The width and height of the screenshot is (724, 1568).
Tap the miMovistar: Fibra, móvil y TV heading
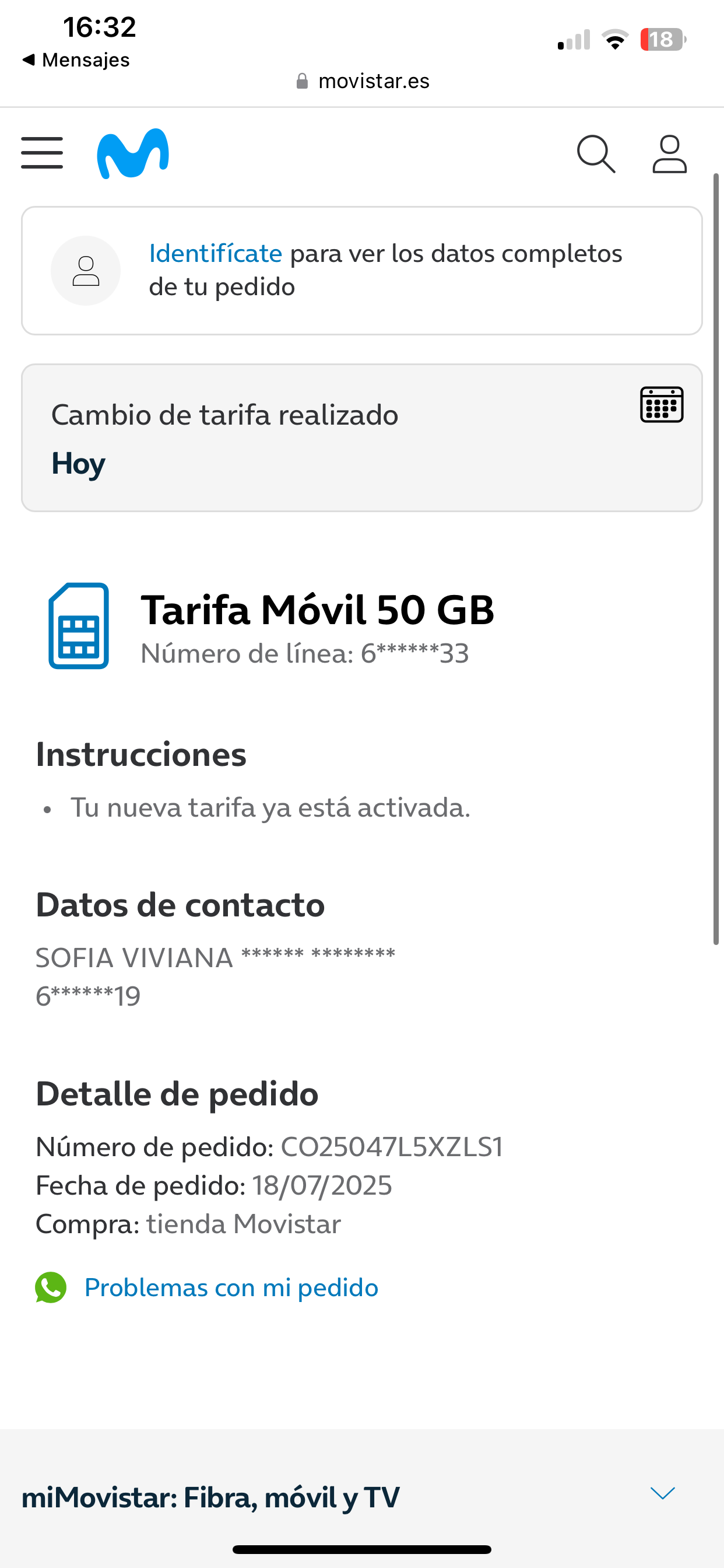tap(210, 1498)
